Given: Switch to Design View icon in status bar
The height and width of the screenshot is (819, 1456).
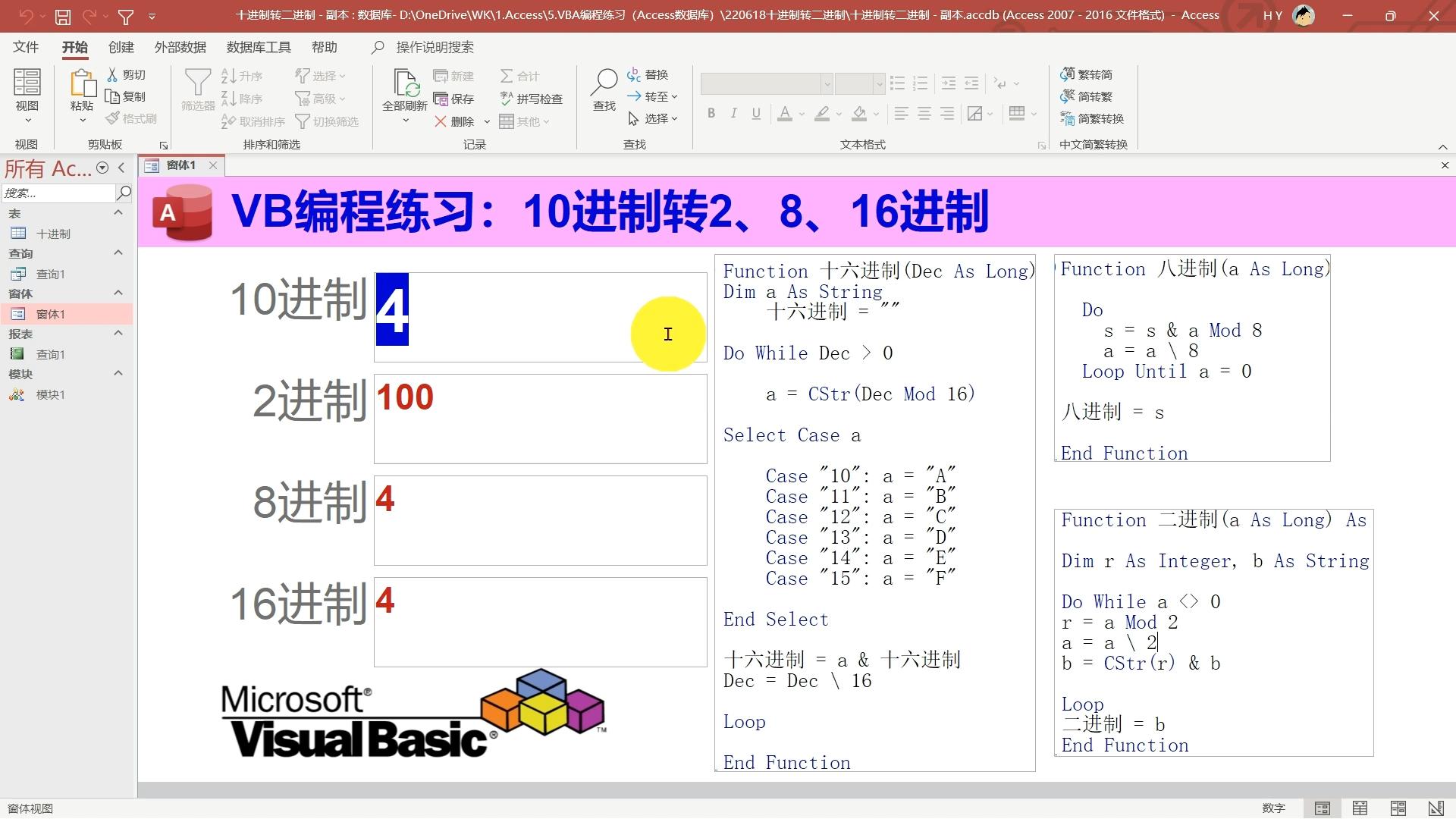Looking at the screenshot, I should point(1436,808).
